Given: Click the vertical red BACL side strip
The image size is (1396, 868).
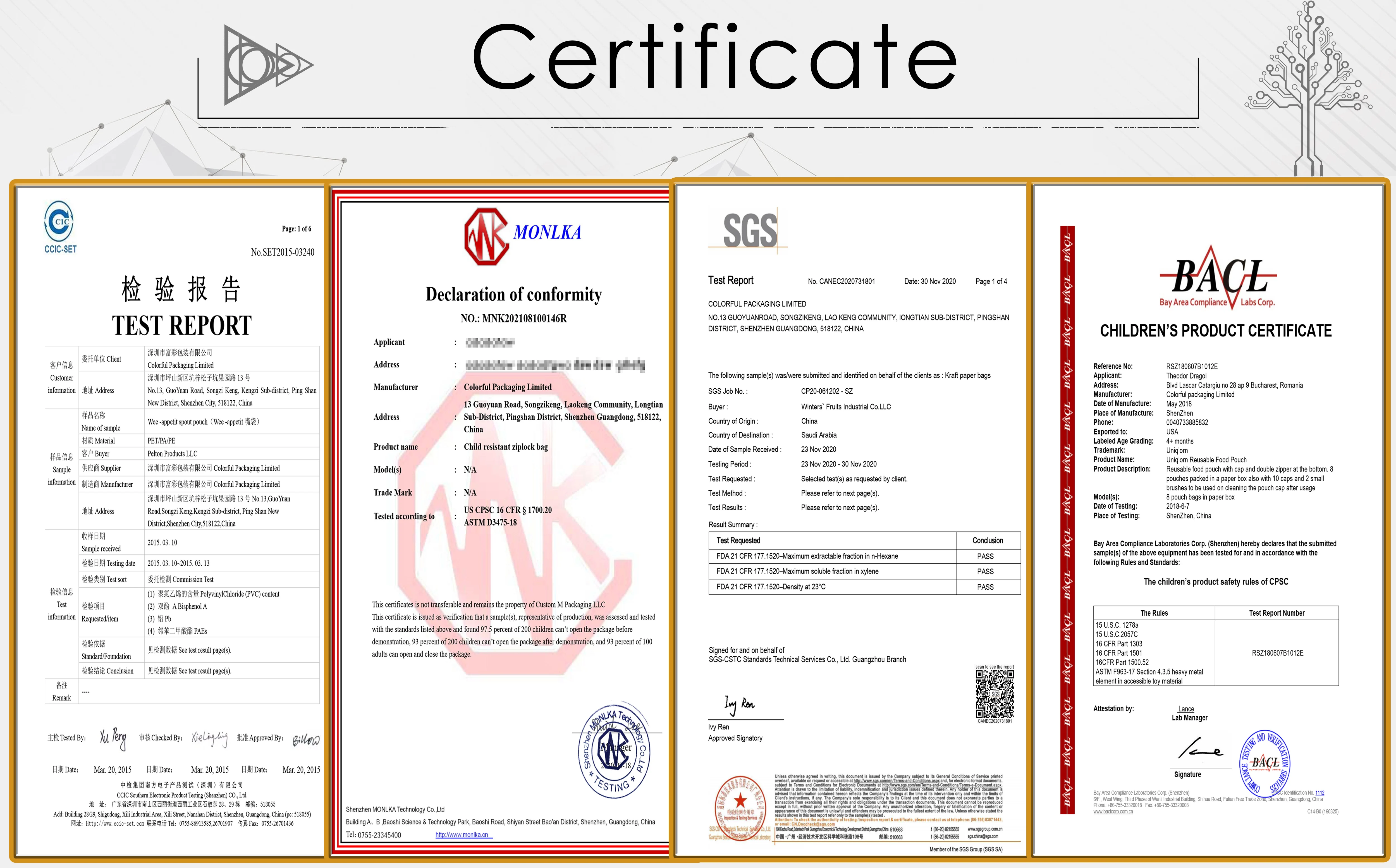Looking at the screenshot, I should coord(1067,520).
